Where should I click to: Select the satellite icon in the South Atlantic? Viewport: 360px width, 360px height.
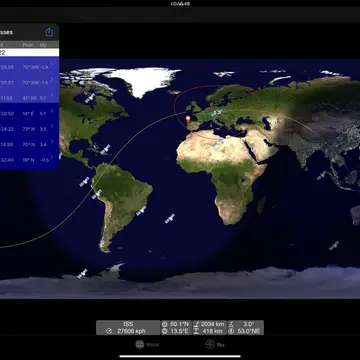pos(170,218)
